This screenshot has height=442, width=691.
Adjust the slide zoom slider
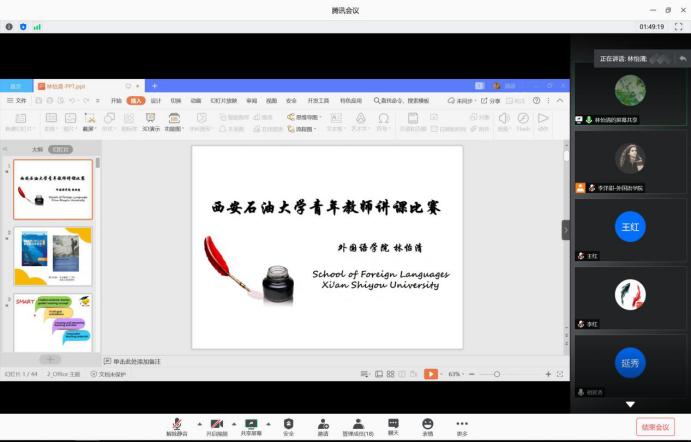(x=496, y=374)
